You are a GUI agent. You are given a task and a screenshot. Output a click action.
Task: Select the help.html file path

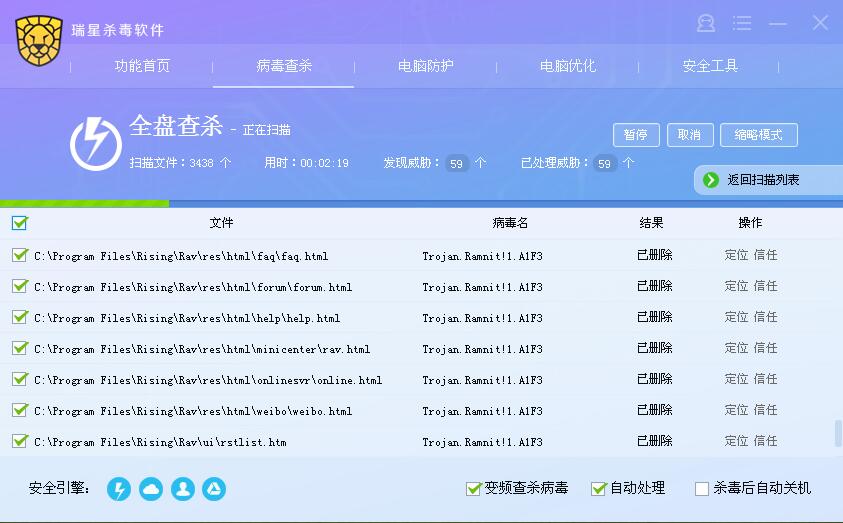[187, 319]
